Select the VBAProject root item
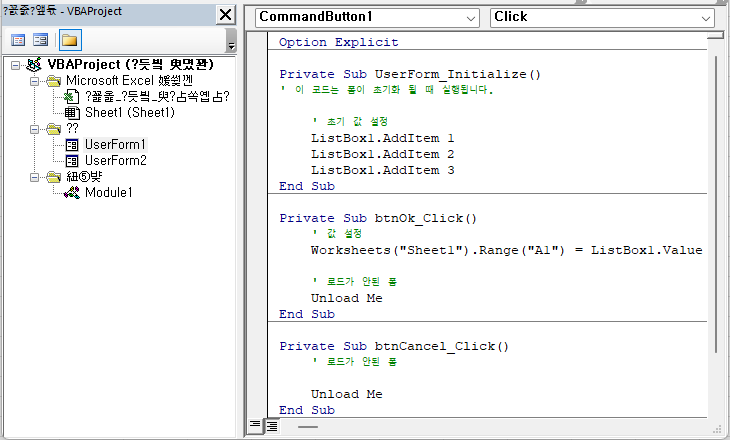Viewport: 730px width, 440px height. (130, 64)
